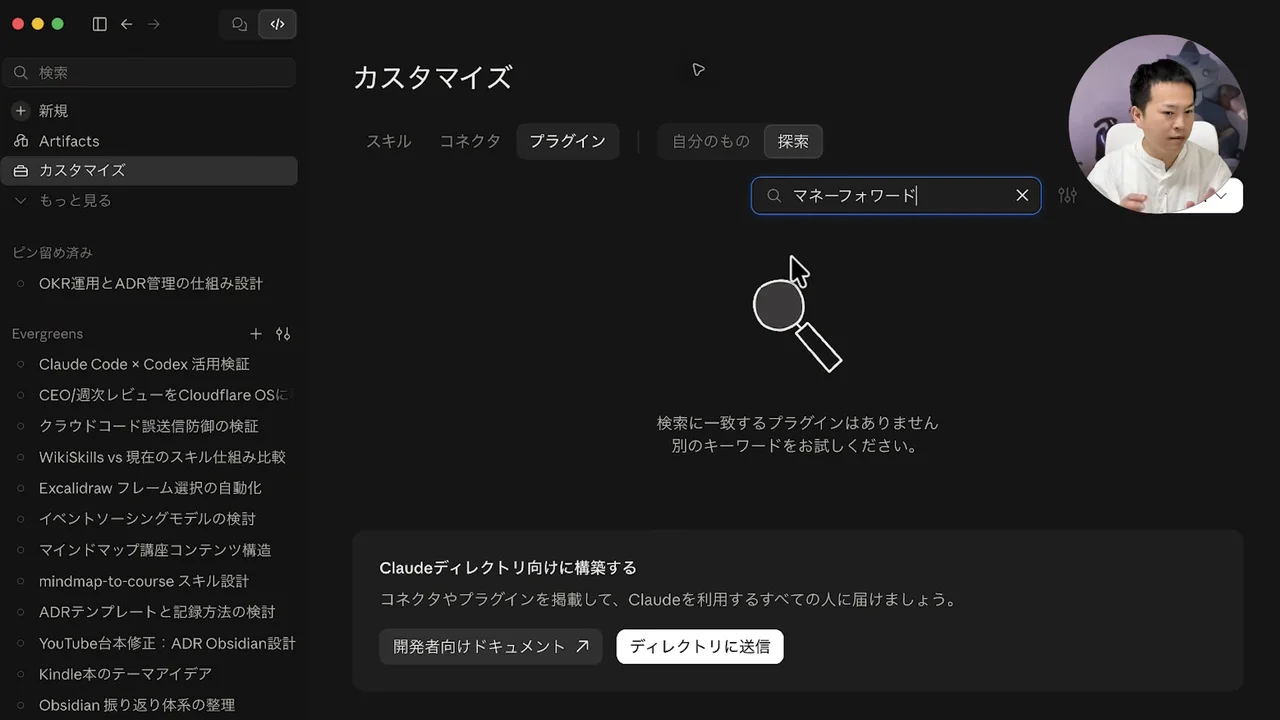This screenshot has width=1280, height=720.
Task: Click the カスタマイズ briefcase icon
Action: click(21, 171)
